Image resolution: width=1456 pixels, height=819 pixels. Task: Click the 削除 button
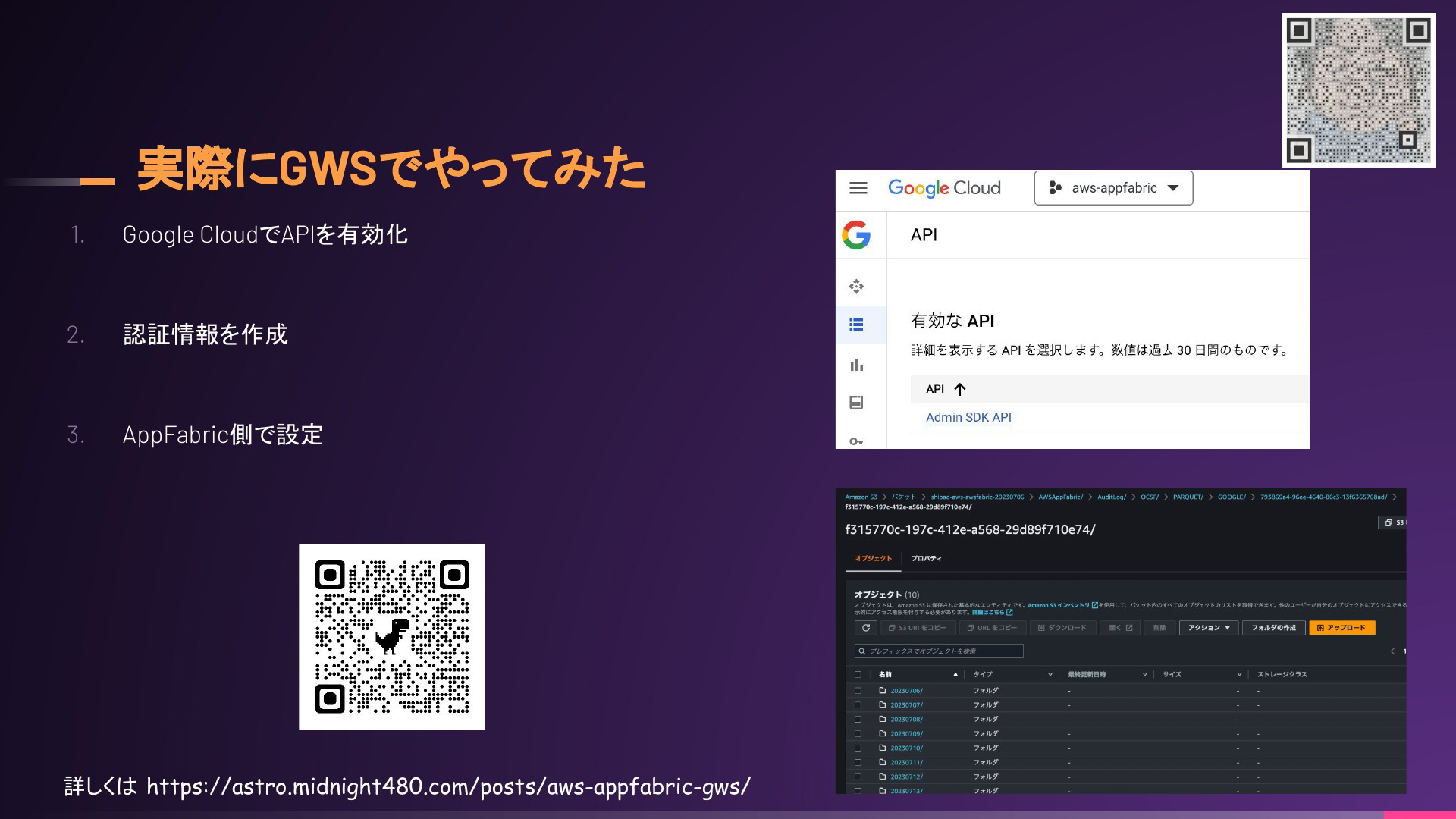click(1159, 628)
